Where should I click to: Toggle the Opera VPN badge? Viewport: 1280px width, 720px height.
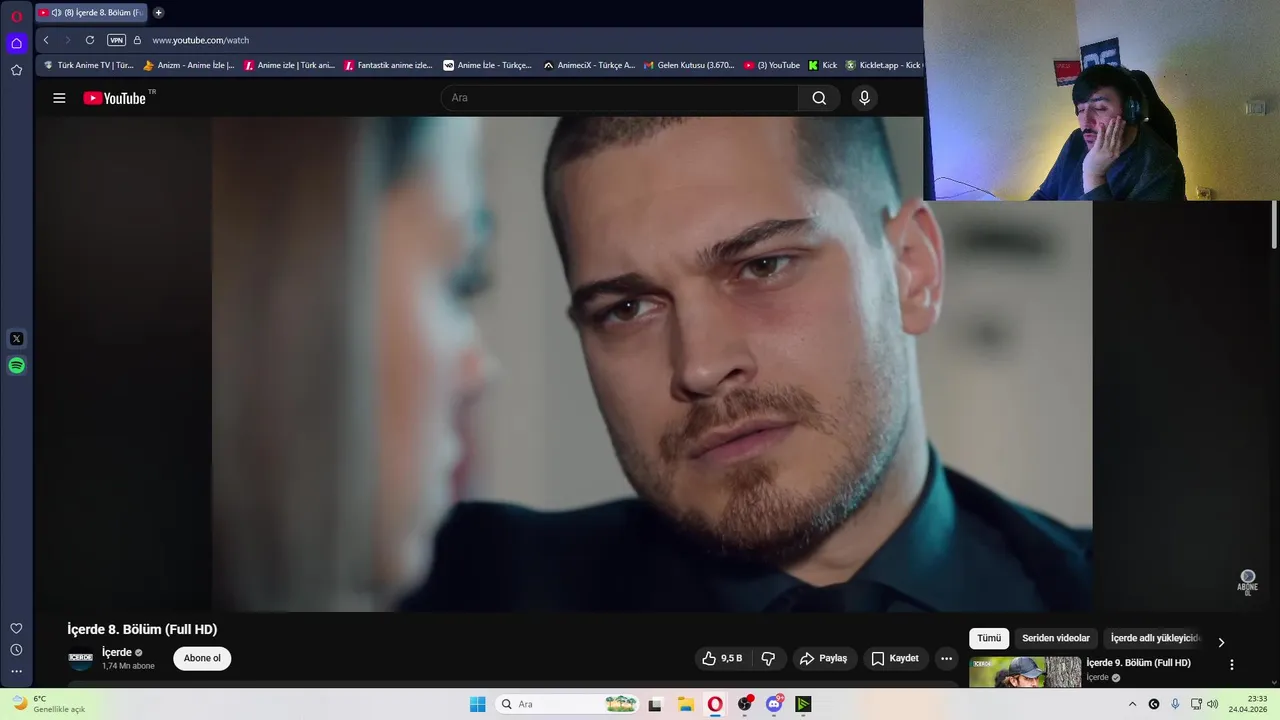coord(116,40)
